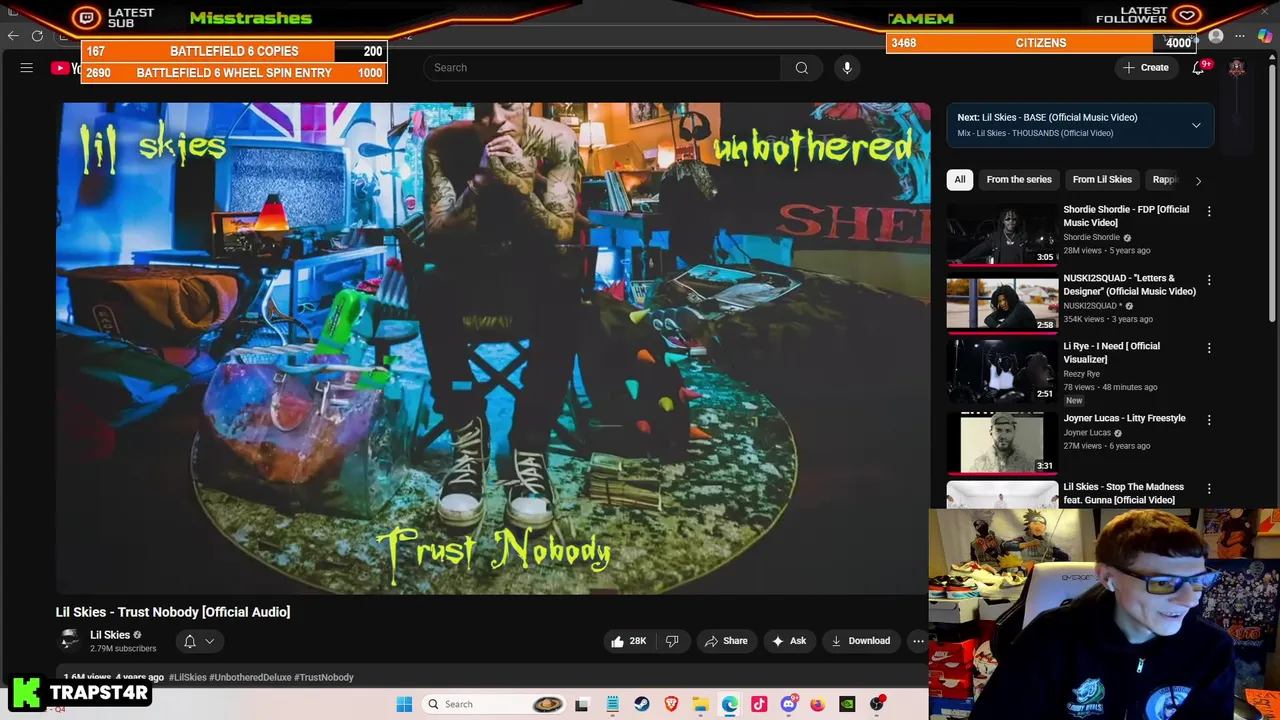Screen dimensions: 1280x720
Task: Open File Explorer from the taskbar
Action: coord(700,704)
